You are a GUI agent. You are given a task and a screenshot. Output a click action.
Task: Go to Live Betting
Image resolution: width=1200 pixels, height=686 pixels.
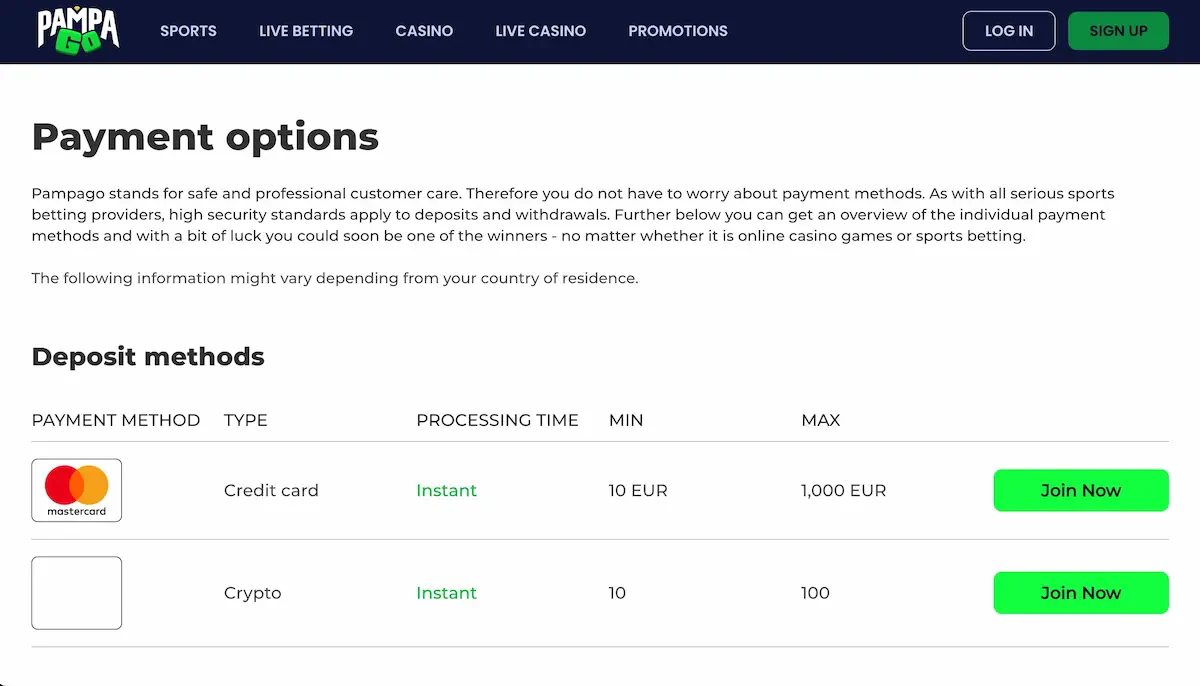(x=306, y=31)
